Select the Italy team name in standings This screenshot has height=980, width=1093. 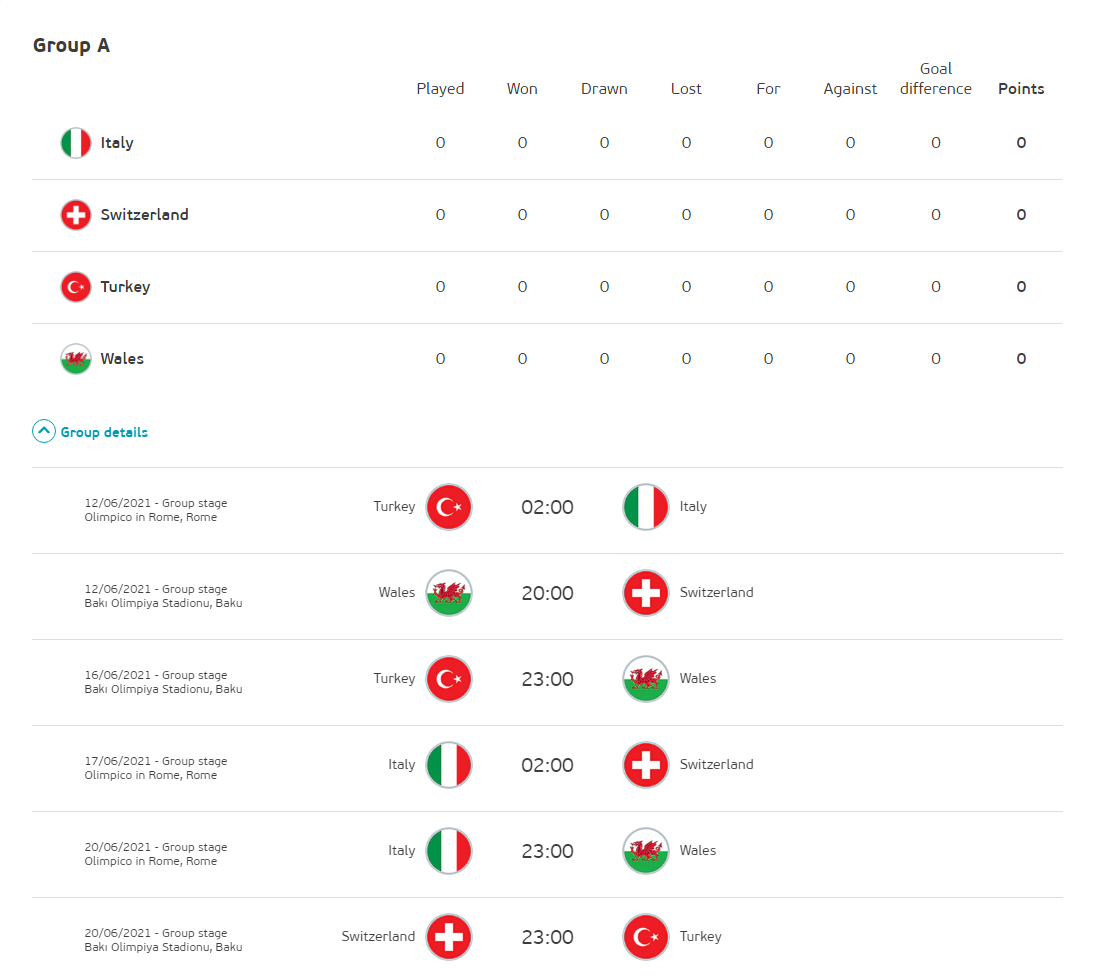pos(117,143)
